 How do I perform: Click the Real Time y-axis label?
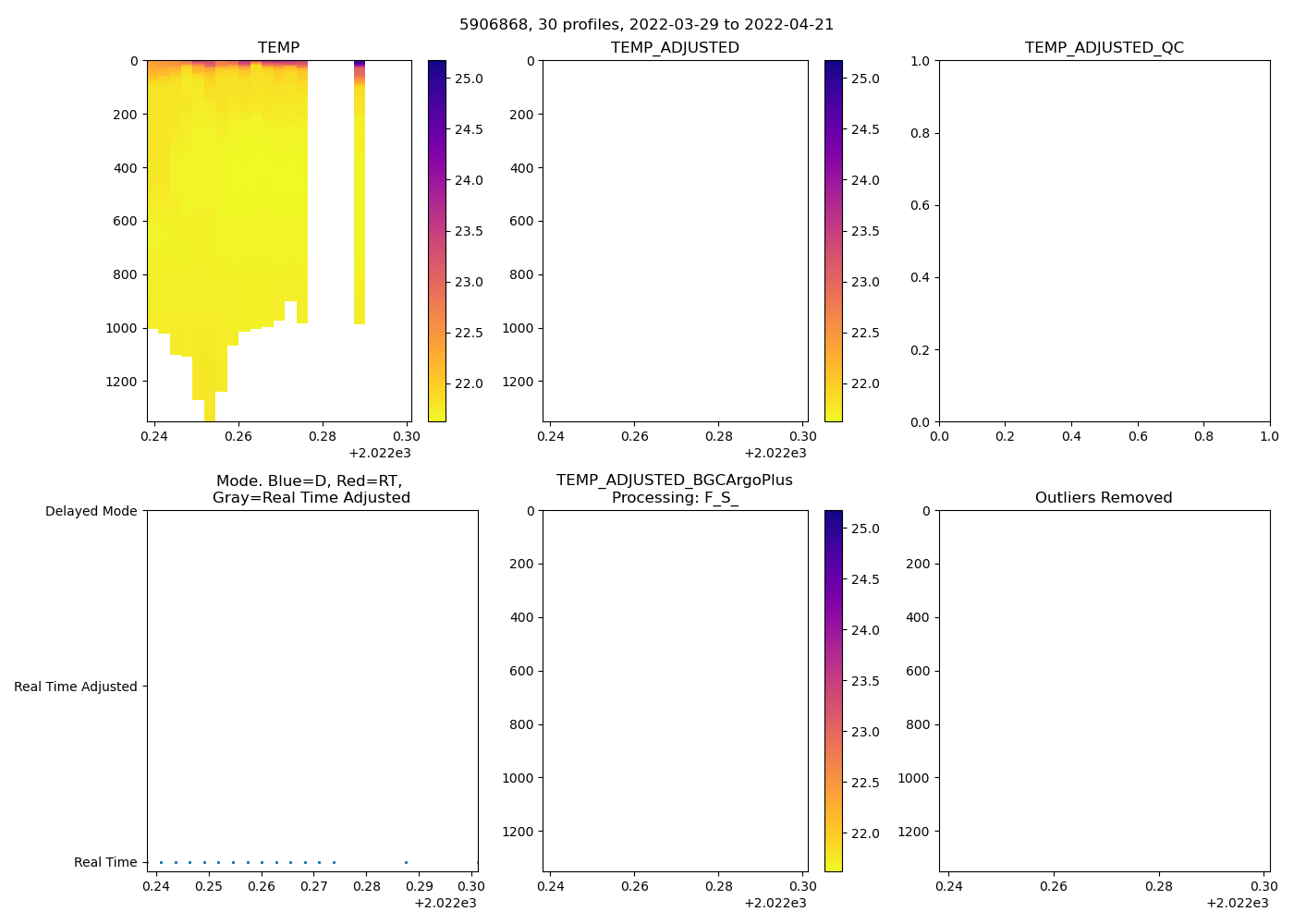(x=104, y=862)
